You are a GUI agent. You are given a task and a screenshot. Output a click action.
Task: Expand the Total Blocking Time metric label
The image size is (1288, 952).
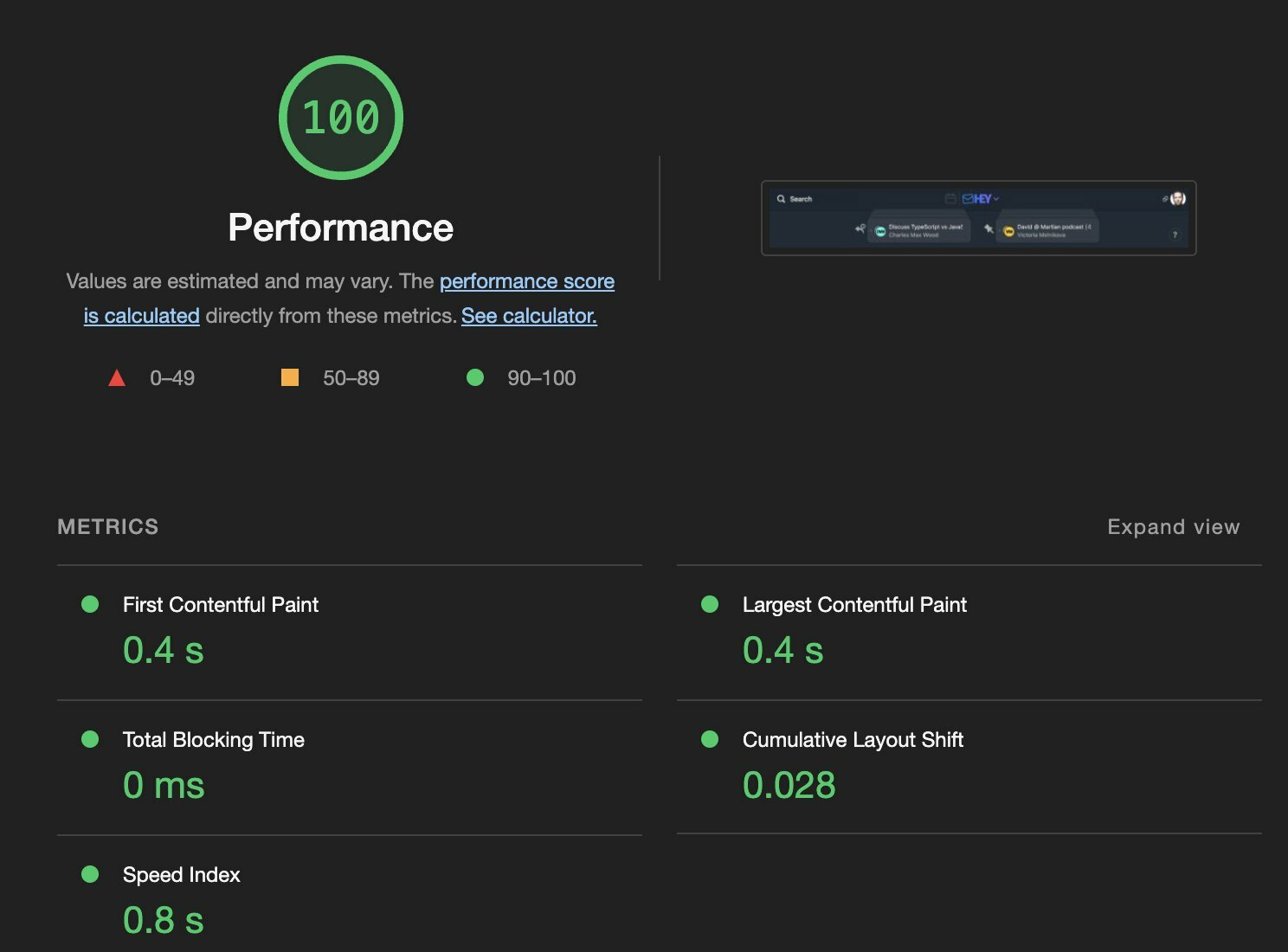pyautogui.click(x=214, y=740)
